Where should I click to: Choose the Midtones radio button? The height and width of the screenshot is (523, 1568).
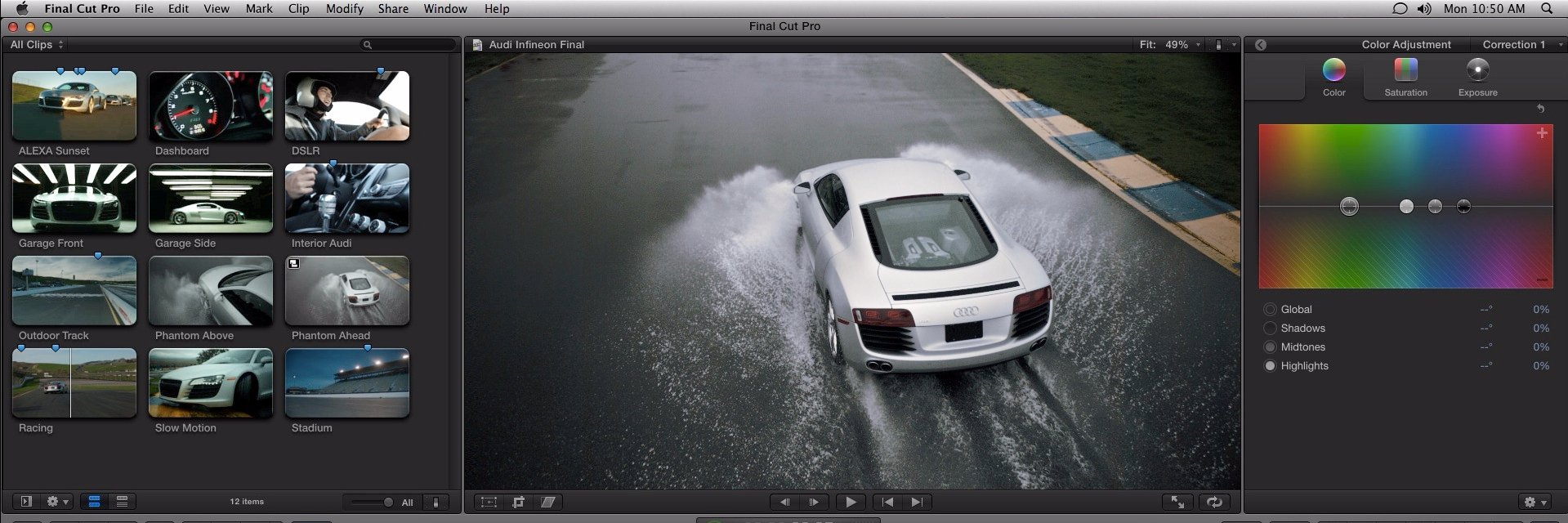pyautogui.click(x=1270, y=347)
